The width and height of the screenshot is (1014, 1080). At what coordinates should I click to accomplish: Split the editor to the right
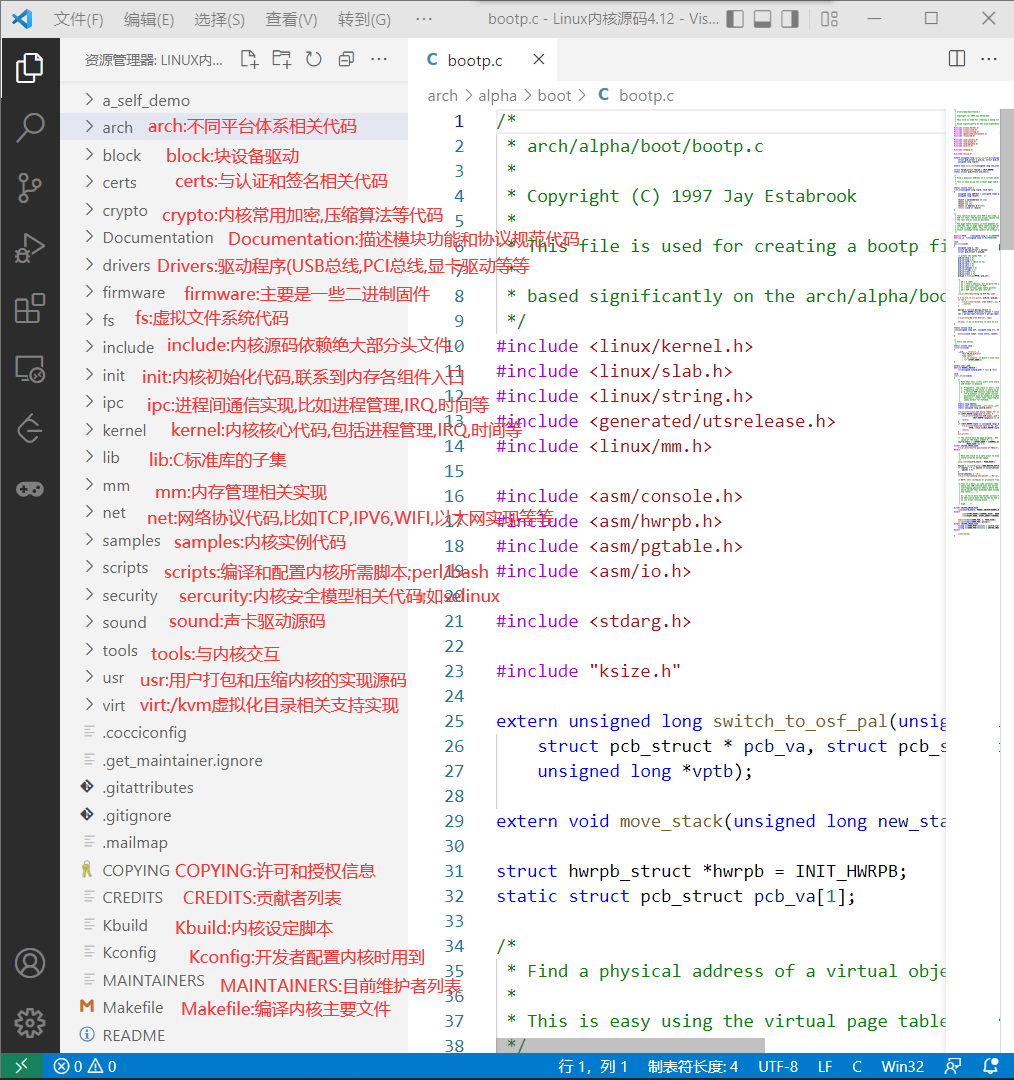(x=957, y=59)
